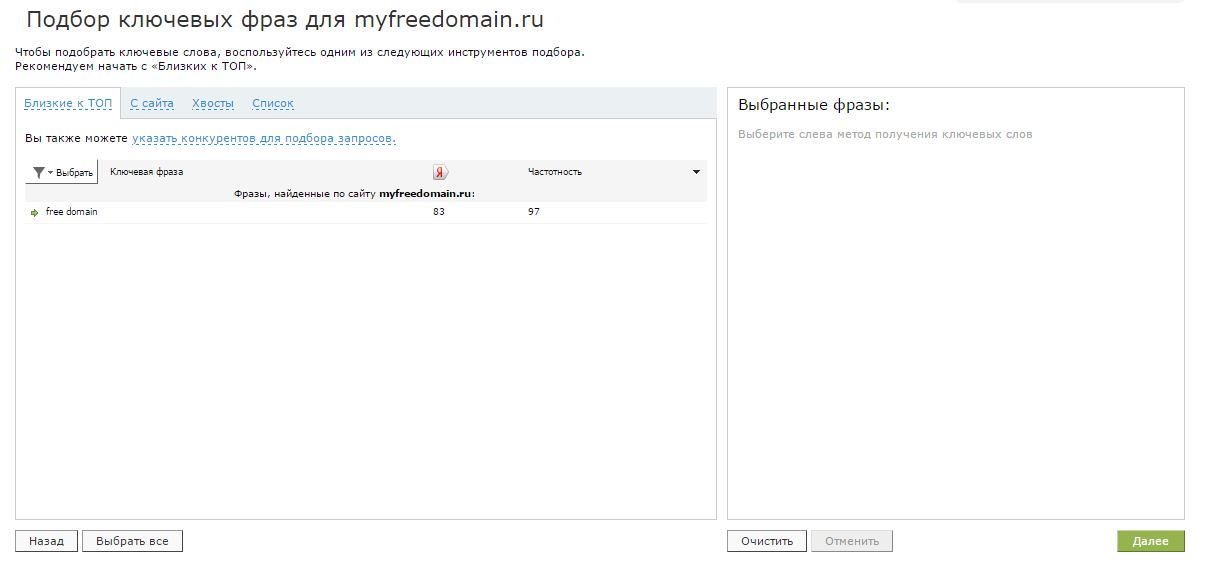Click the green arrow beside free domain

pos(34,213)
